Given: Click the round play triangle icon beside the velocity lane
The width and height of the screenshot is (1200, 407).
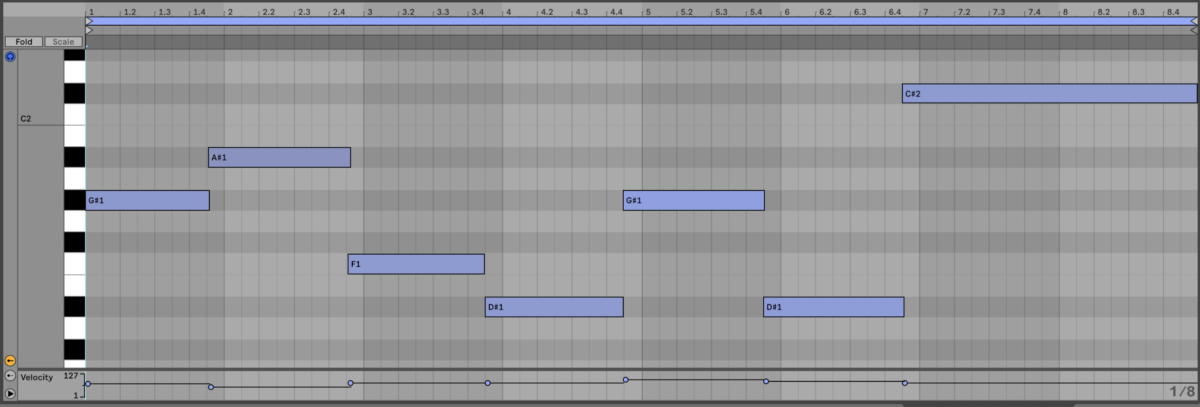Looking at the screenshot, I should (10, 394).
